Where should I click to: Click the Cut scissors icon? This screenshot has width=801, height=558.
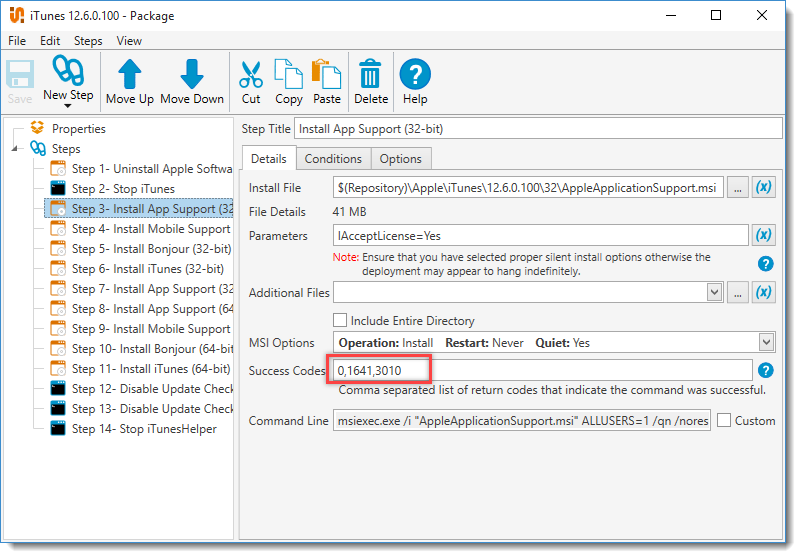251,74
